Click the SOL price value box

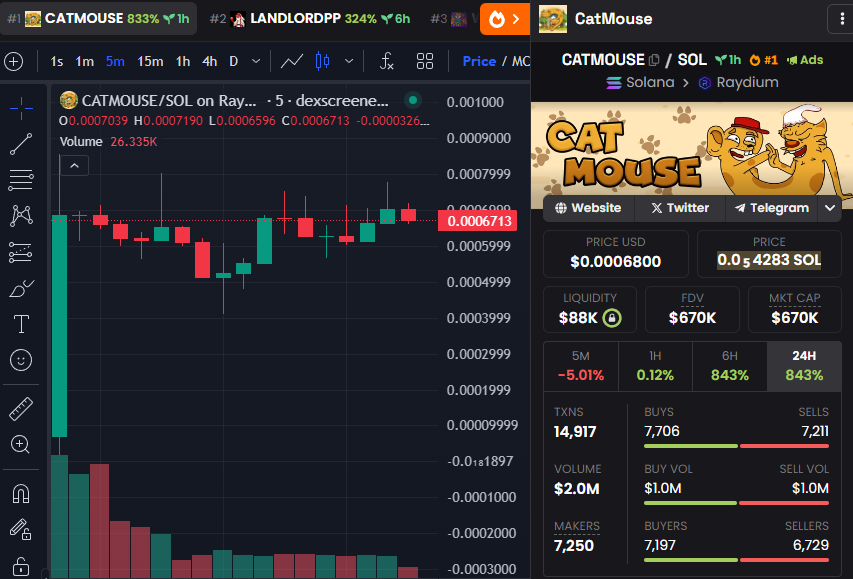(769, 254)
